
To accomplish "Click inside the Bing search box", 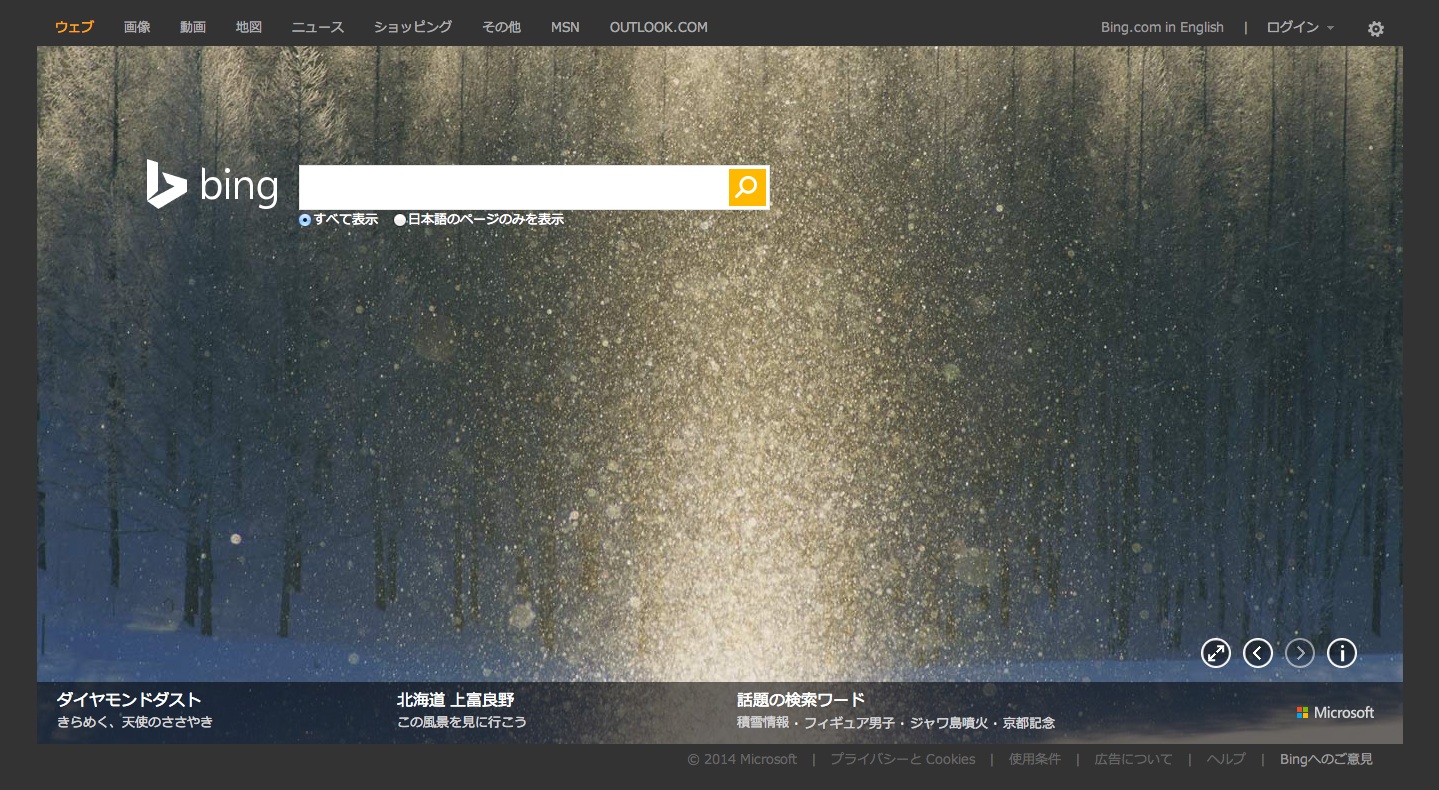I will [x=512, y=188].
